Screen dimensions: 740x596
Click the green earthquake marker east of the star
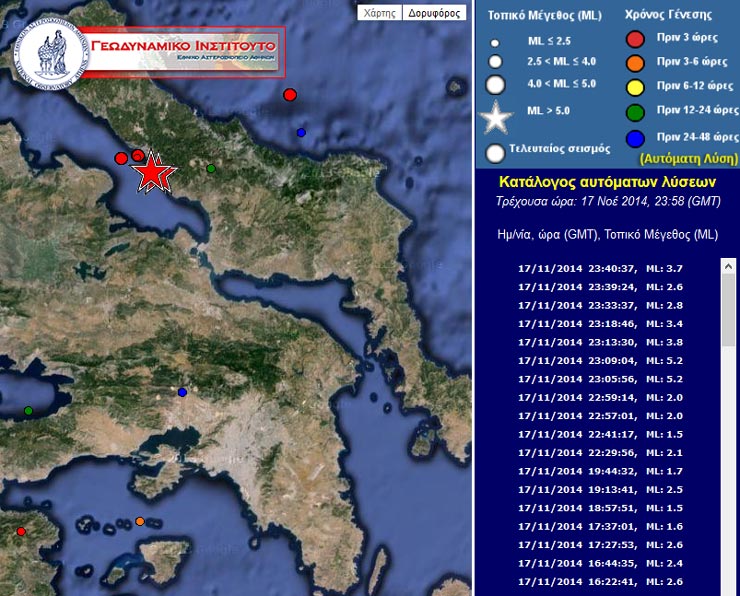pyautogui.click(x=211, y=169)
